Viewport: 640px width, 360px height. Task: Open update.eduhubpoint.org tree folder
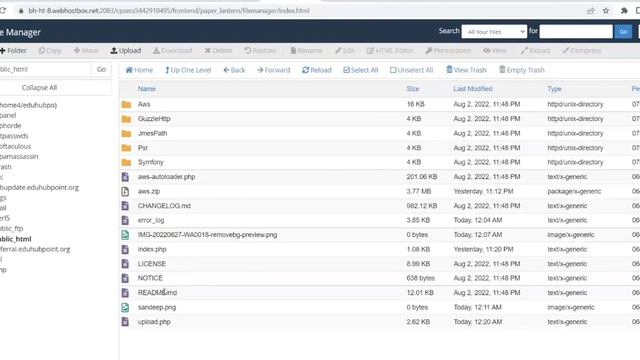[39, 188]
